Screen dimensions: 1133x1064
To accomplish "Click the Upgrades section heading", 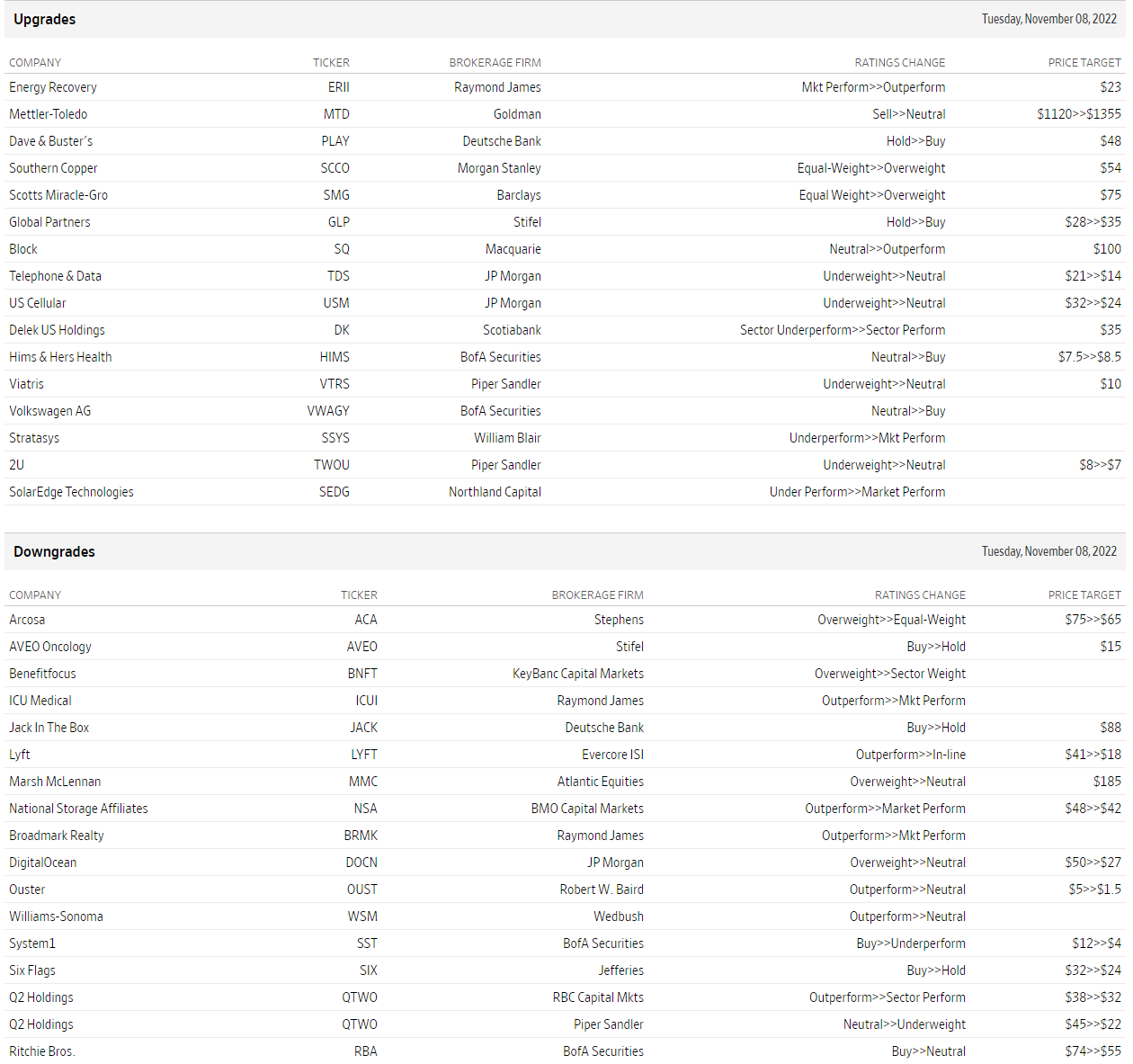I will [x=45, y=20].
